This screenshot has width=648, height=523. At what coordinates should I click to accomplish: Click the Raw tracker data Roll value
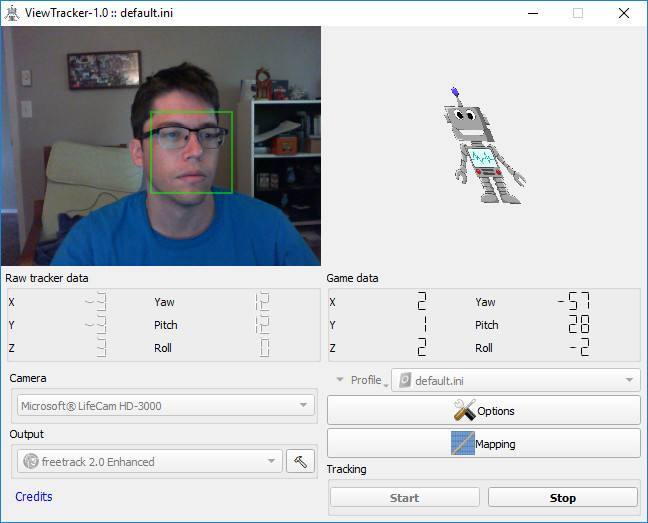click(264, 348)
